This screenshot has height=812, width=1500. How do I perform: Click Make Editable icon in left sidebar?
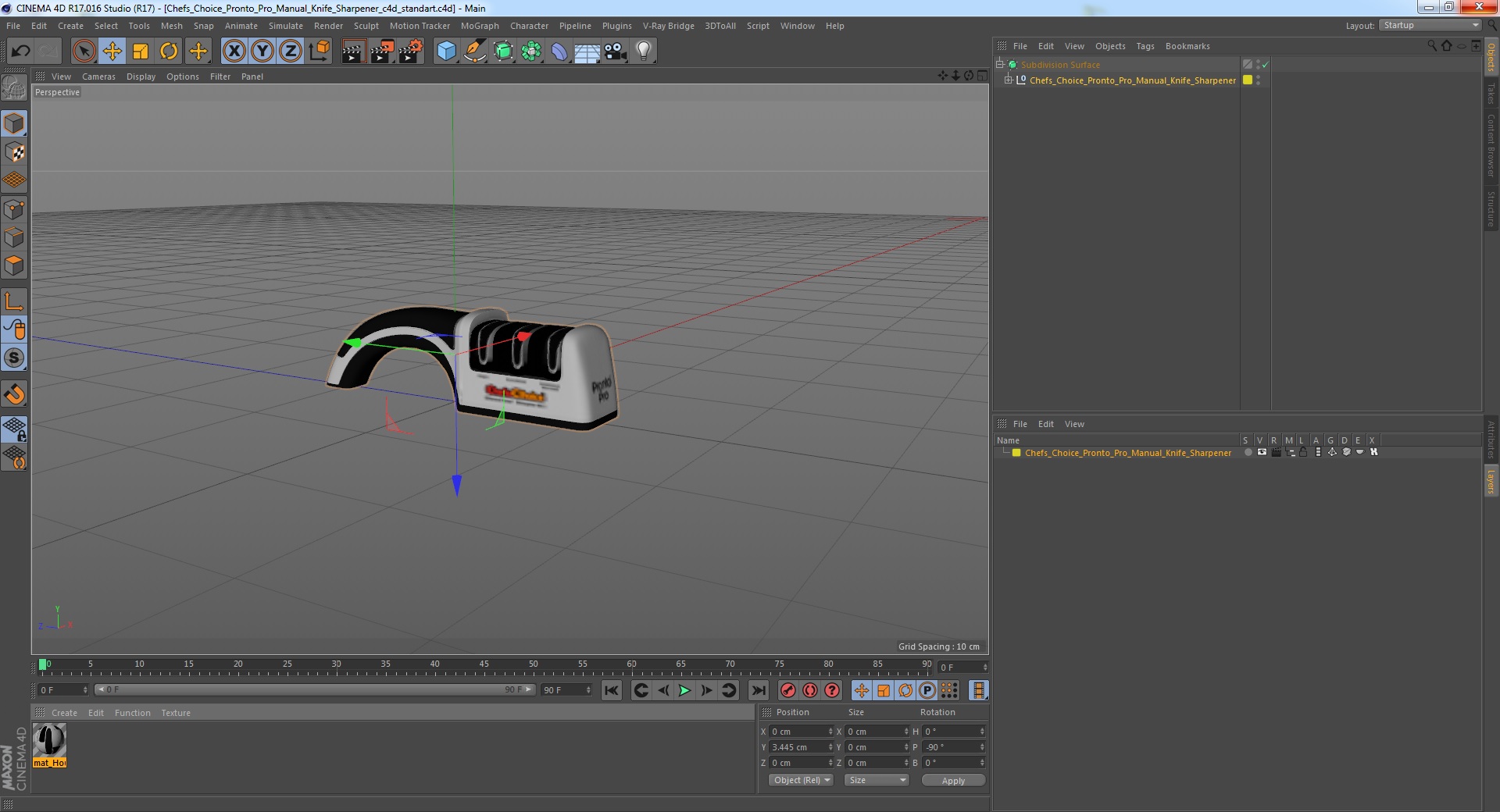pos(14,88)
